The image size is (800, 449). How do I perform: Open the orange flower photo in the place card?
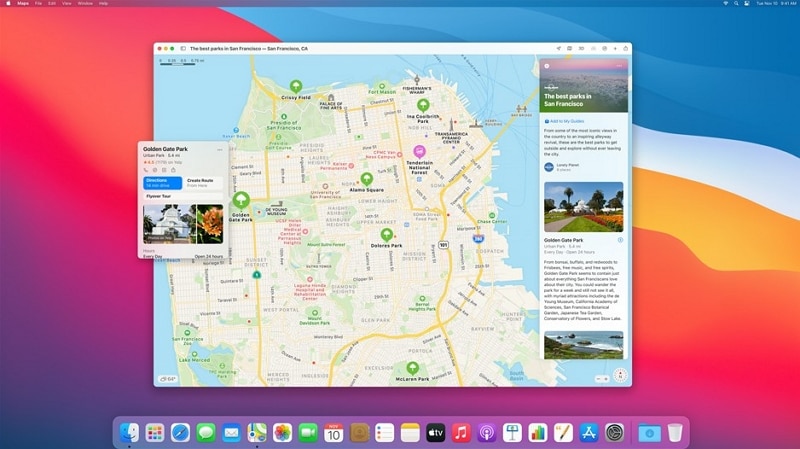[210, 224]
